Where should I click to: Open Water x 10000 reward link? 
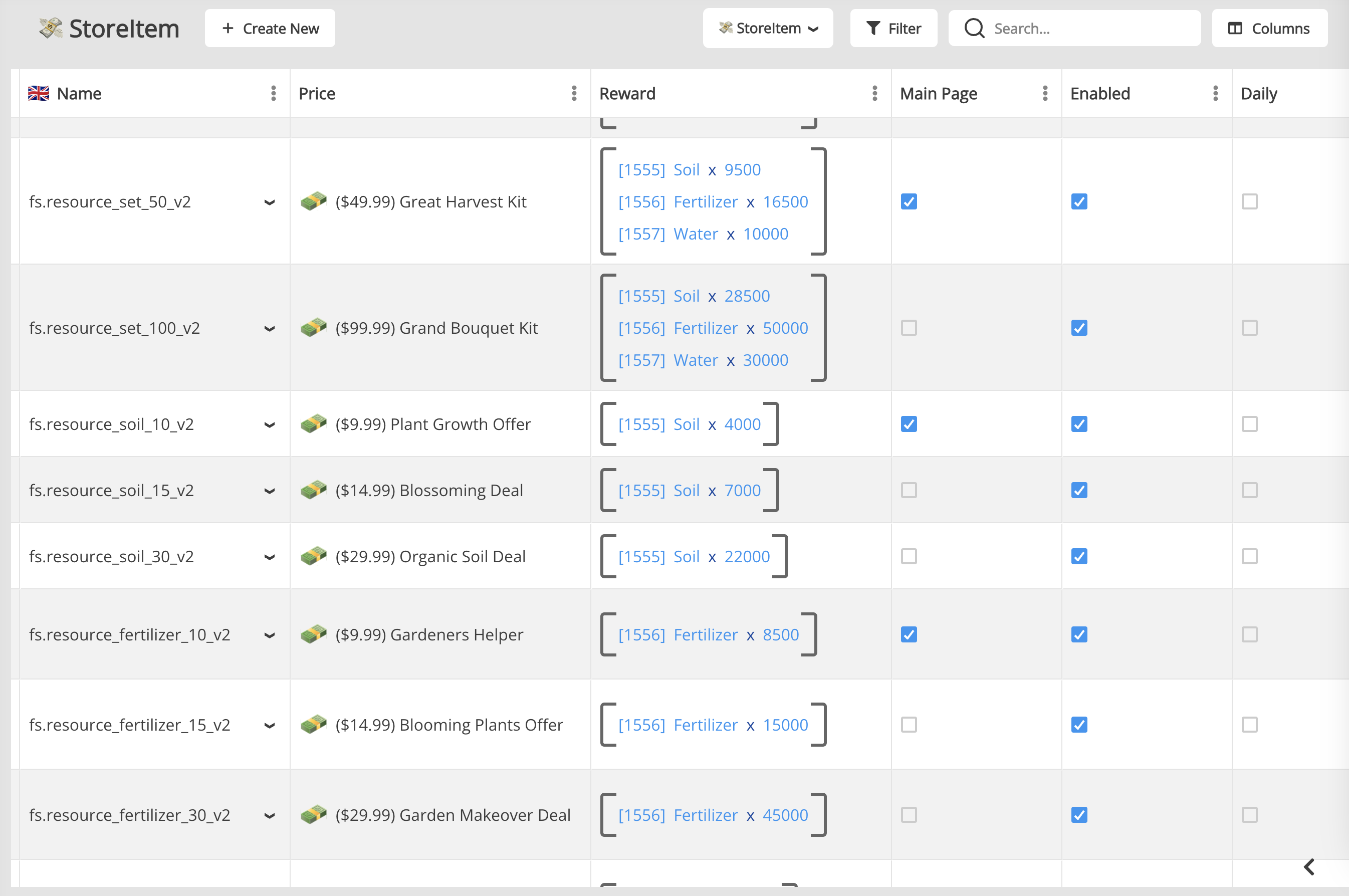(x=704, y=234)
